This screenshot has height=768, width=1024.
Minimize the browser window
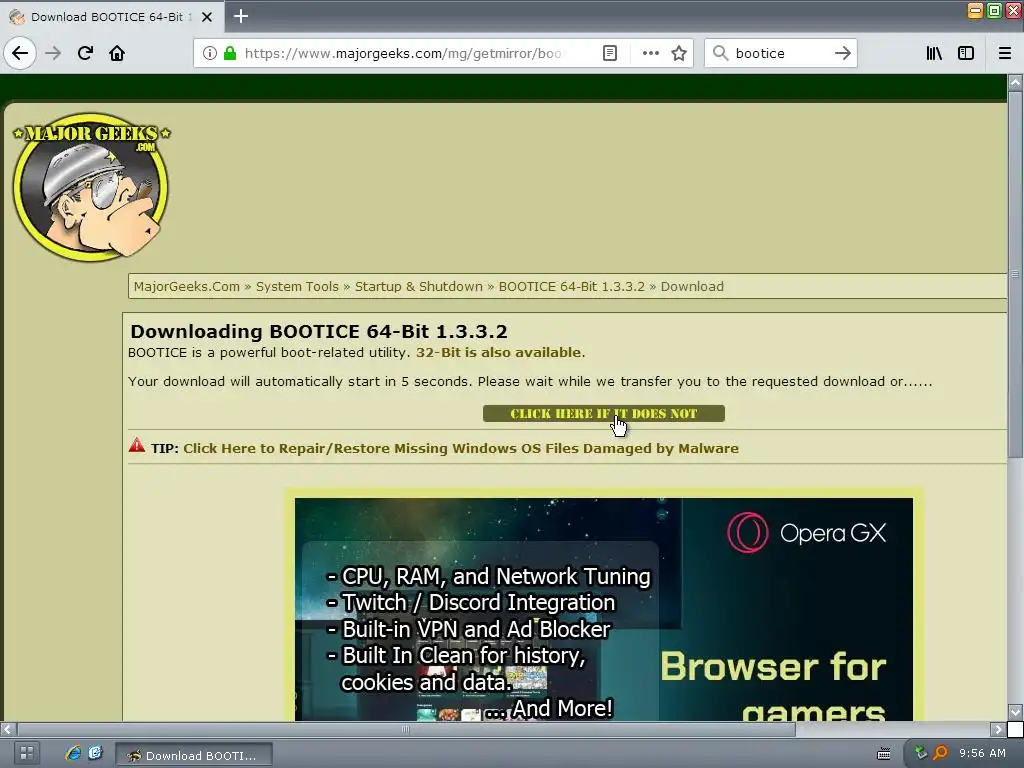[x=975, y=10]
